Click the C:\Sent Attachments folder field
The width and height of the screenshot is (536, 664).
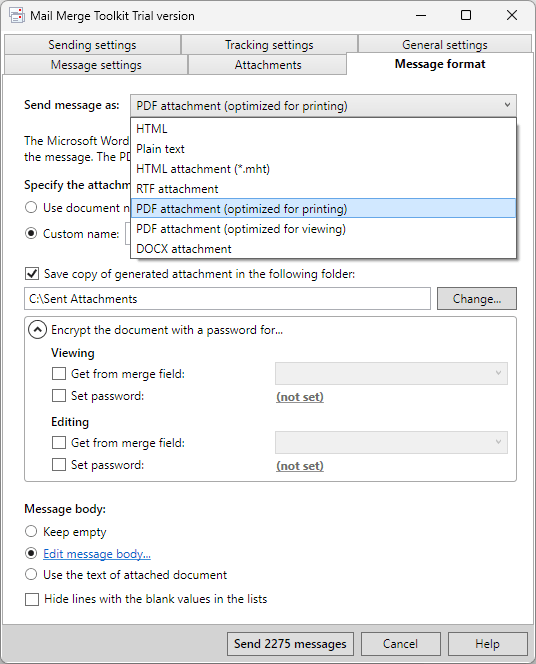pos(227,299)
